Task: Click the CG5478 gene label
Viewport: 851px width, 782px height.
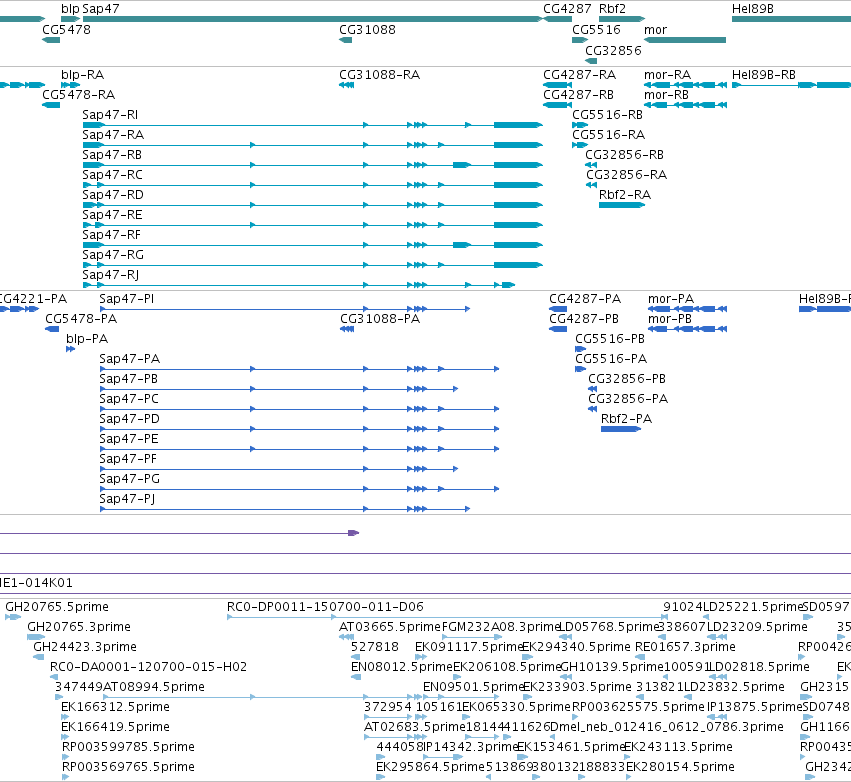Action: click(66, 30)
